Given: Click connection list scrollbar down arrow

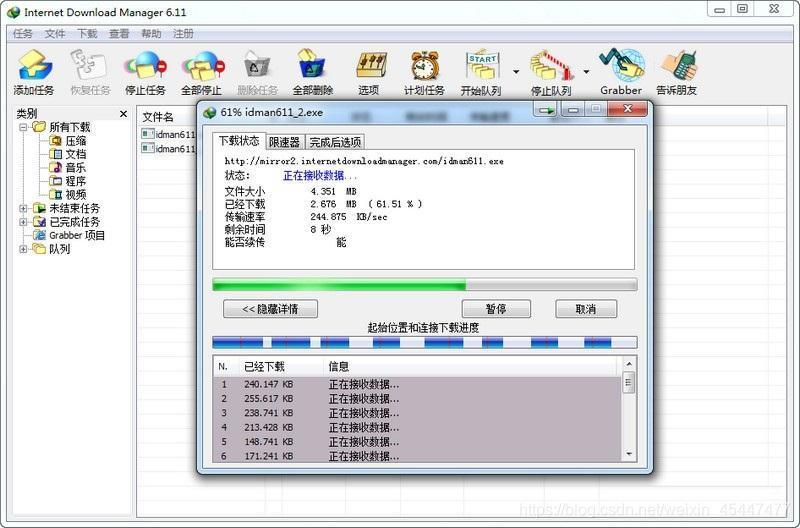Looking at the screenshot, I should 629,454.
